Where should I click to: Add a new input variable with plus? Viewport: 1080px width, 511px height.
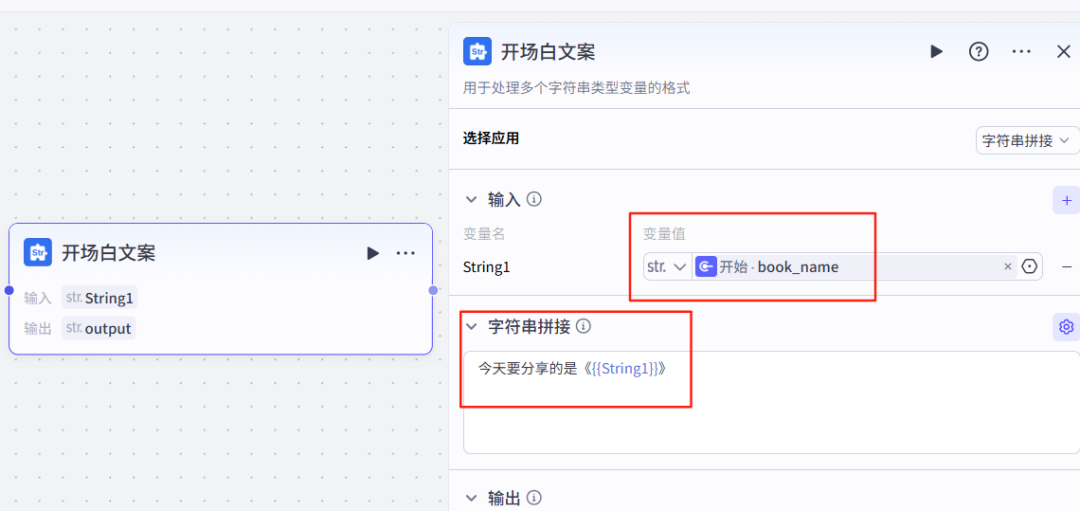click(1066, 200)
